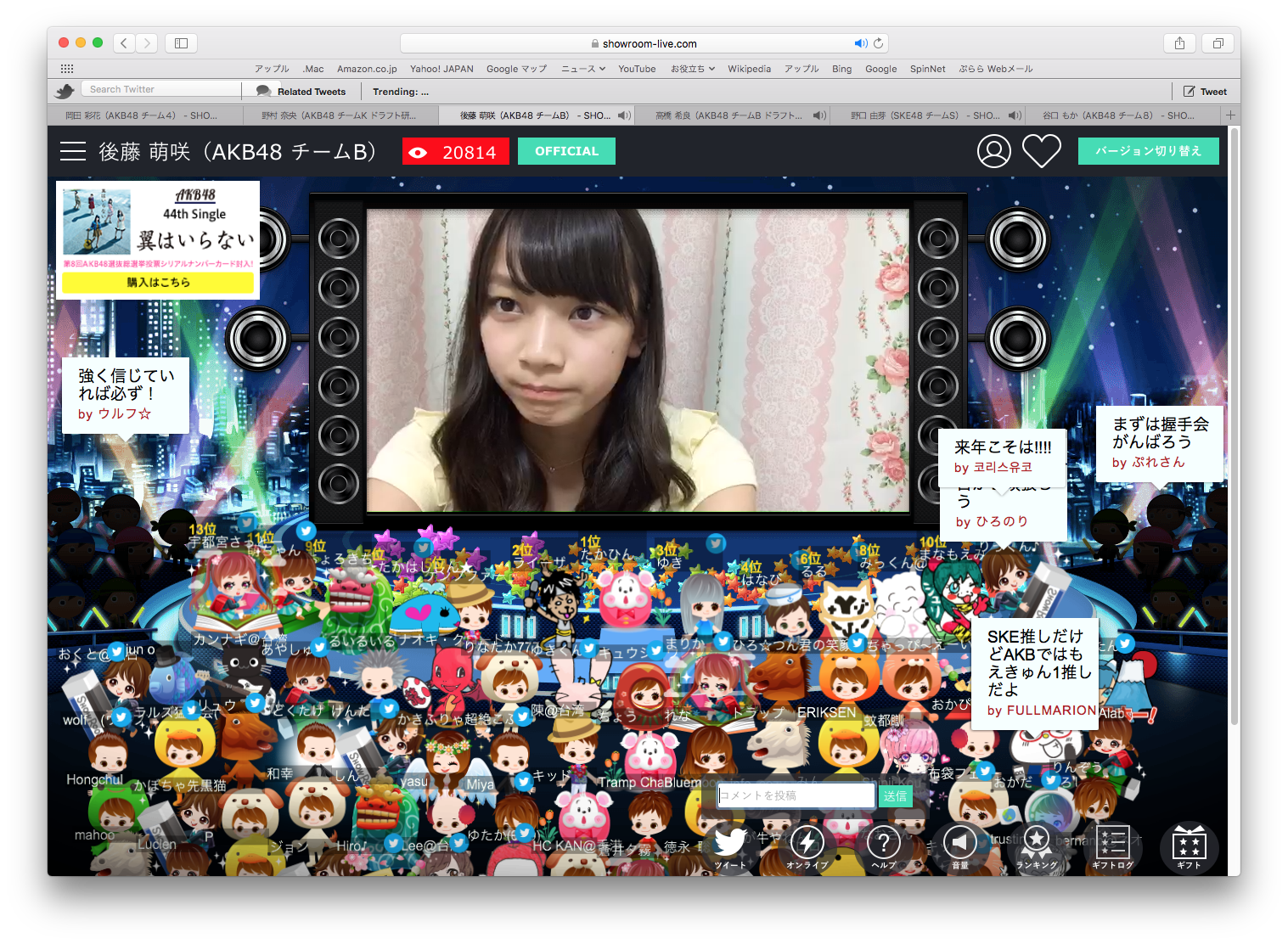Image resolution: width=1288 pixels, height=944 pixels.
Task: Expand the お役立ち bookmarks folder
Action: [x=693, y=69]
